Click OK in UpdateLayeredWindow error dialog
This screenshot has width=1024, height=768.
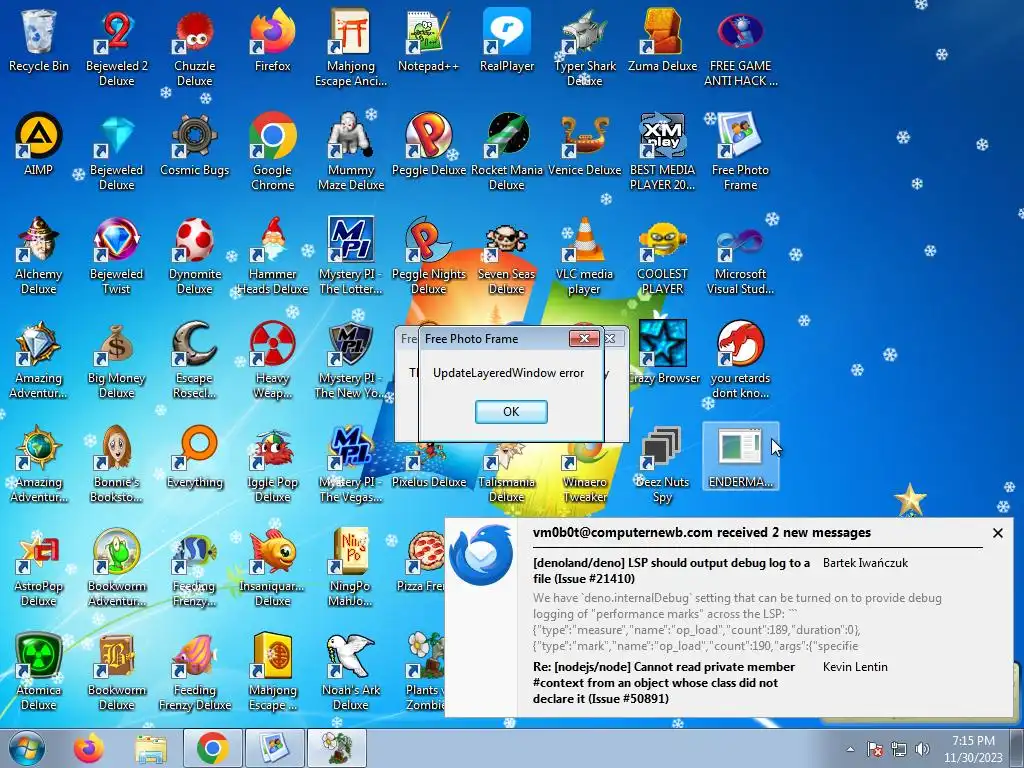[x=511, y=411]
